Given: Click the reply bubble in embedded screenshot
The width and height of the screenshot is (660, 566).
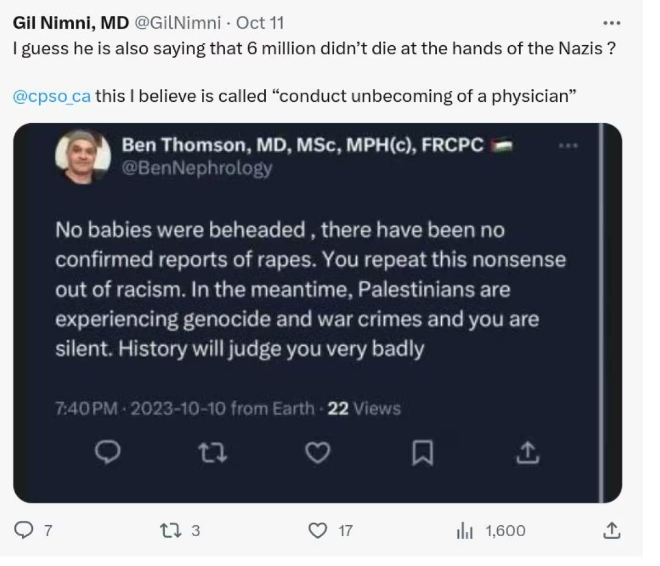Looking at the screenshot, I should (x=108, y=452).
